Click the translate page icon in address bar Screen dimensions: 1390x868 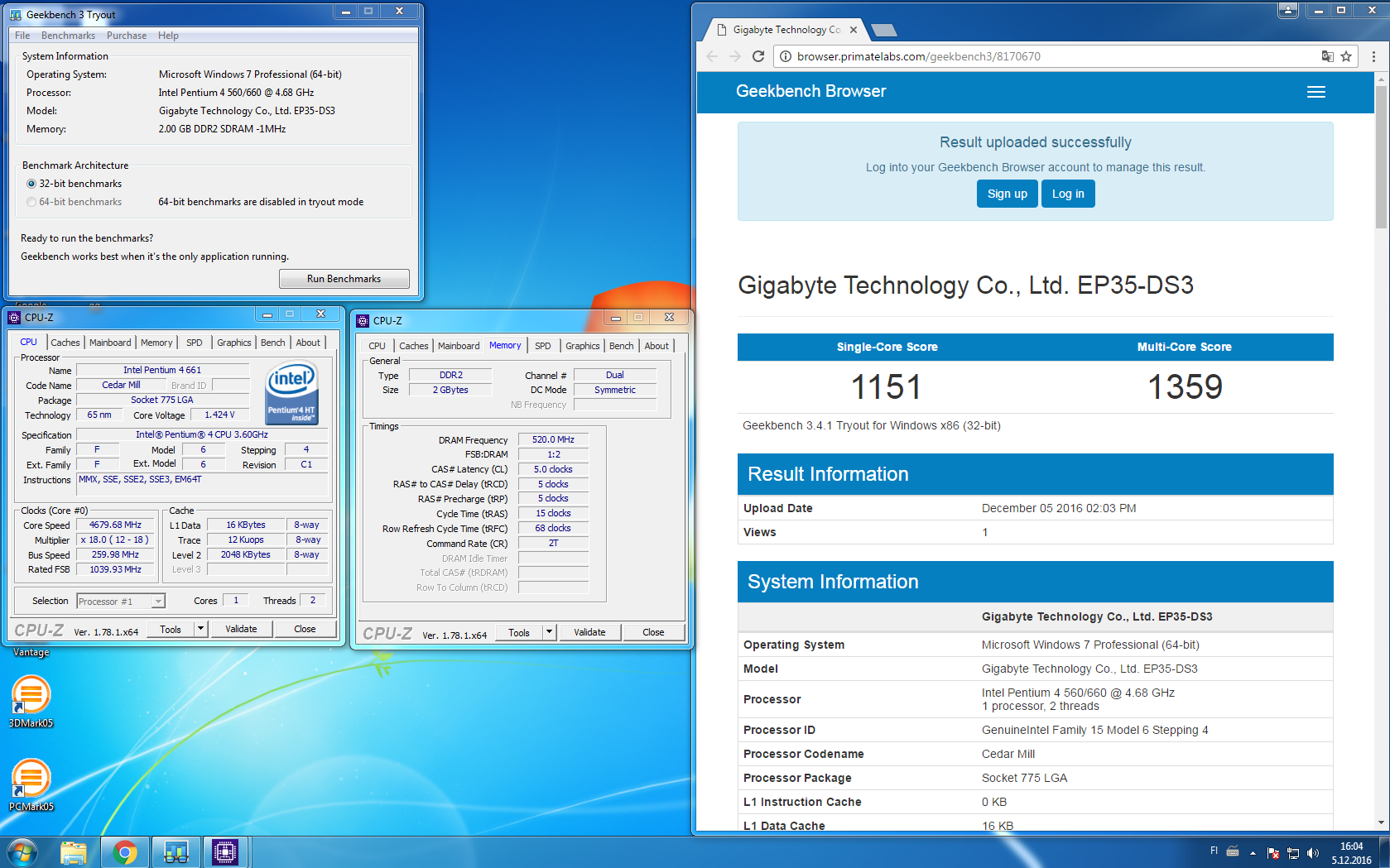point(1328,56)
